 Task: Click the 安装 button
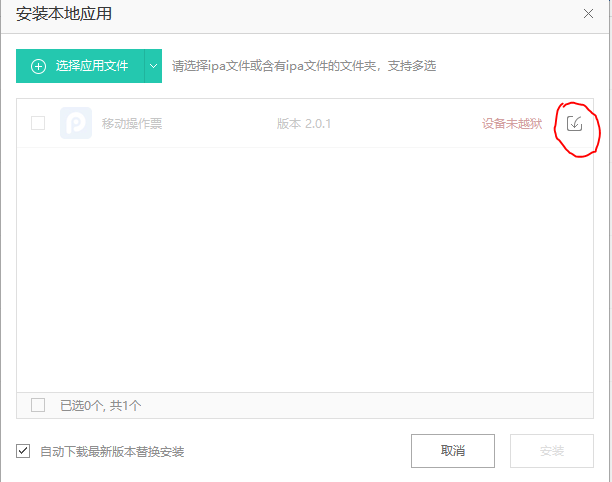click(x=552, y=451)
